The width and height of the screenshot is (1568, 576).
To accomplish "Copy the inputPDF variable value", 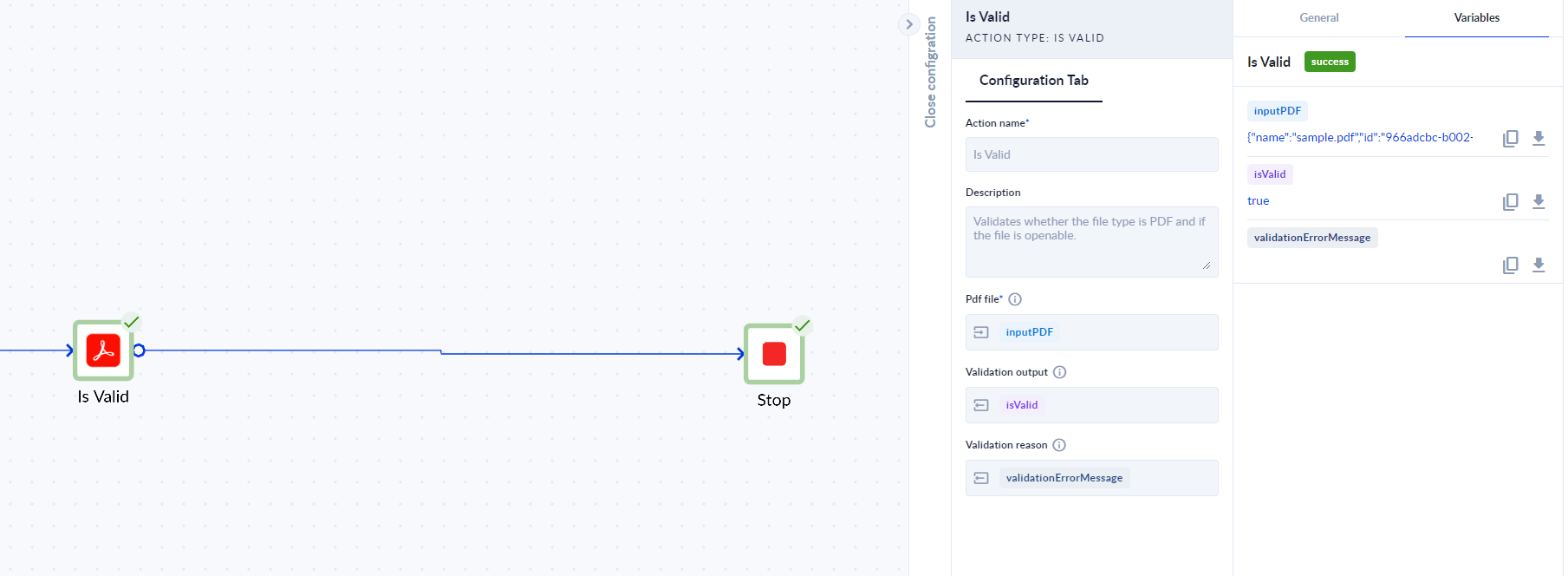I will 1510,139.
